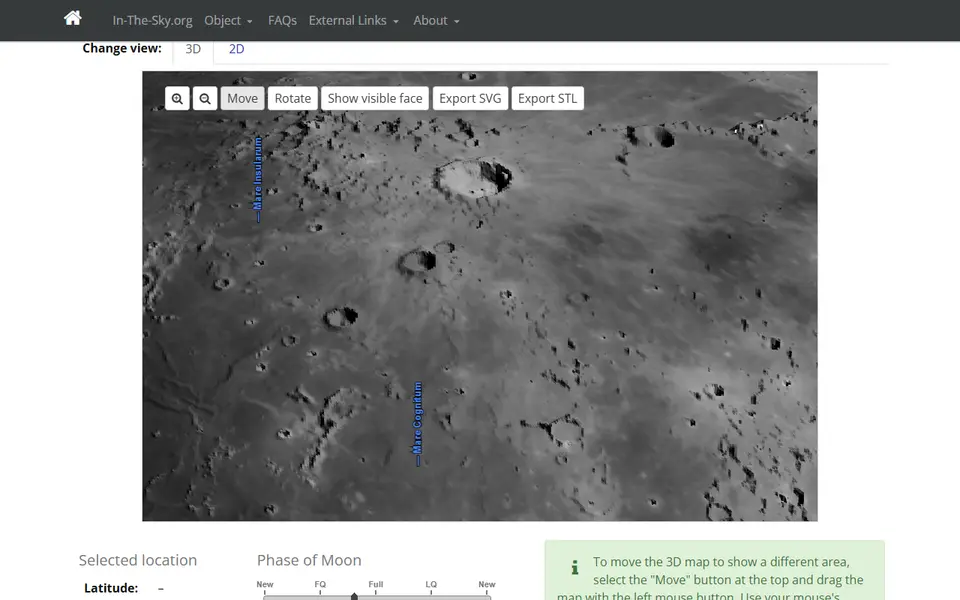Switch to the 2D view tab
Screen dimensions: 960x600
pos(236,49)
